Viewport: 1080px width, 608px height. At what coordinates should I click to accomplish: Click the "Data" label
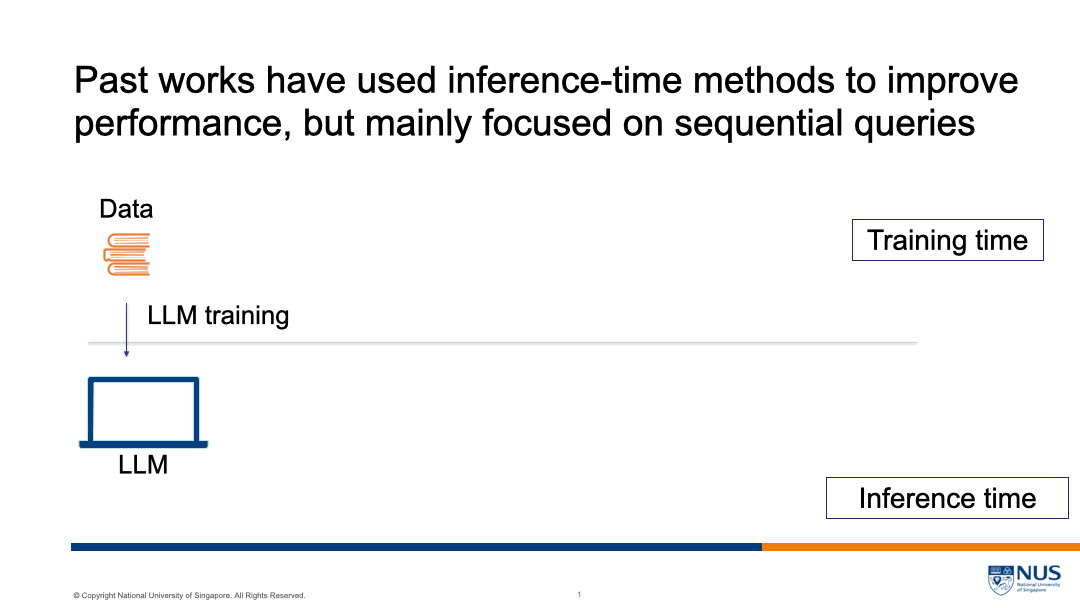126,209
